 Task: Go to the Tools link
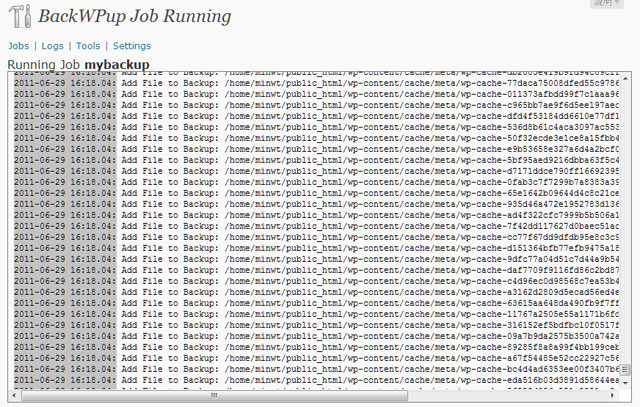tap(88, 46)
